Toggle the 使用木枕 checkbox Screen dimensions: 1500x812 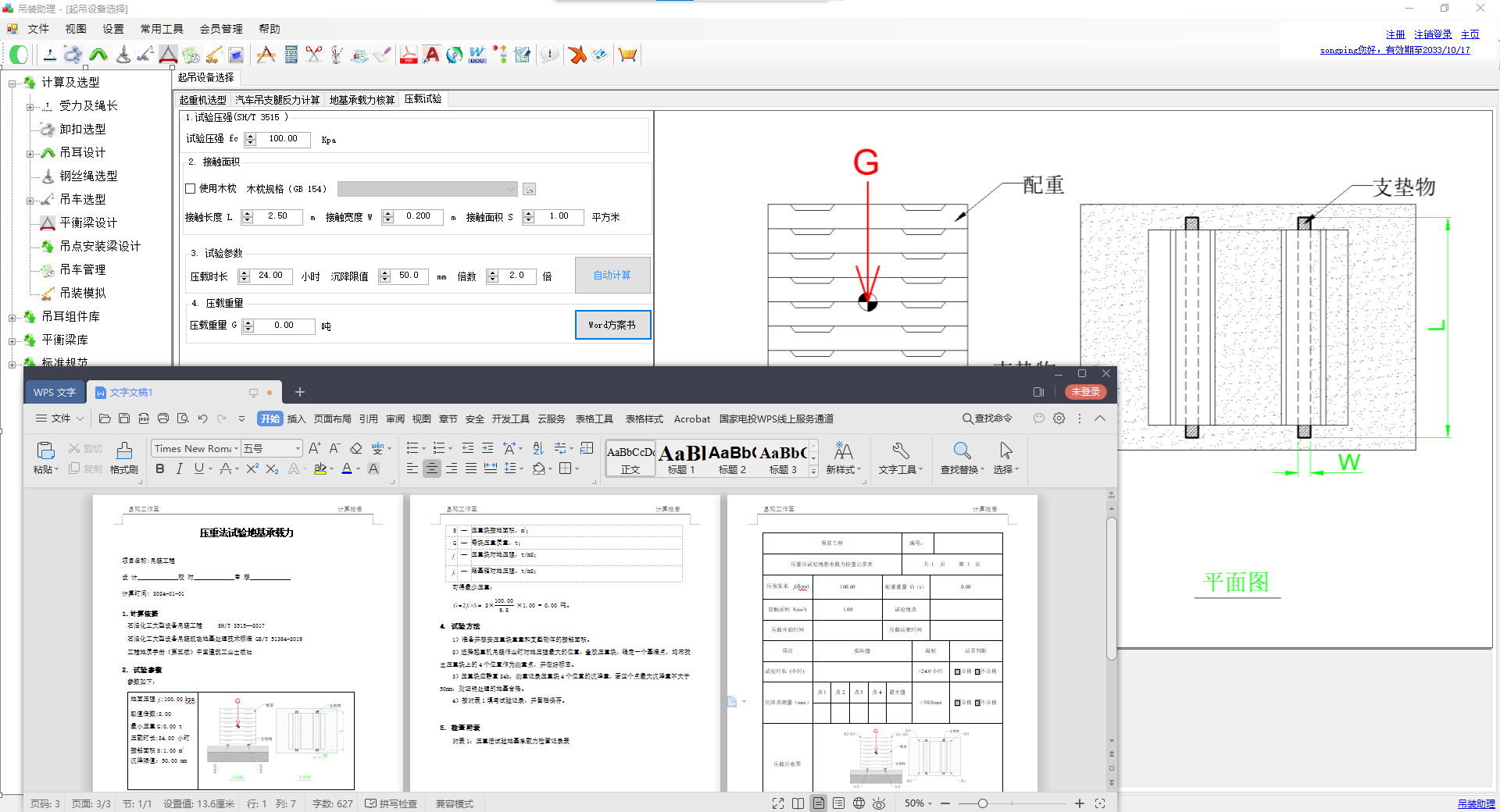point(190,188)
